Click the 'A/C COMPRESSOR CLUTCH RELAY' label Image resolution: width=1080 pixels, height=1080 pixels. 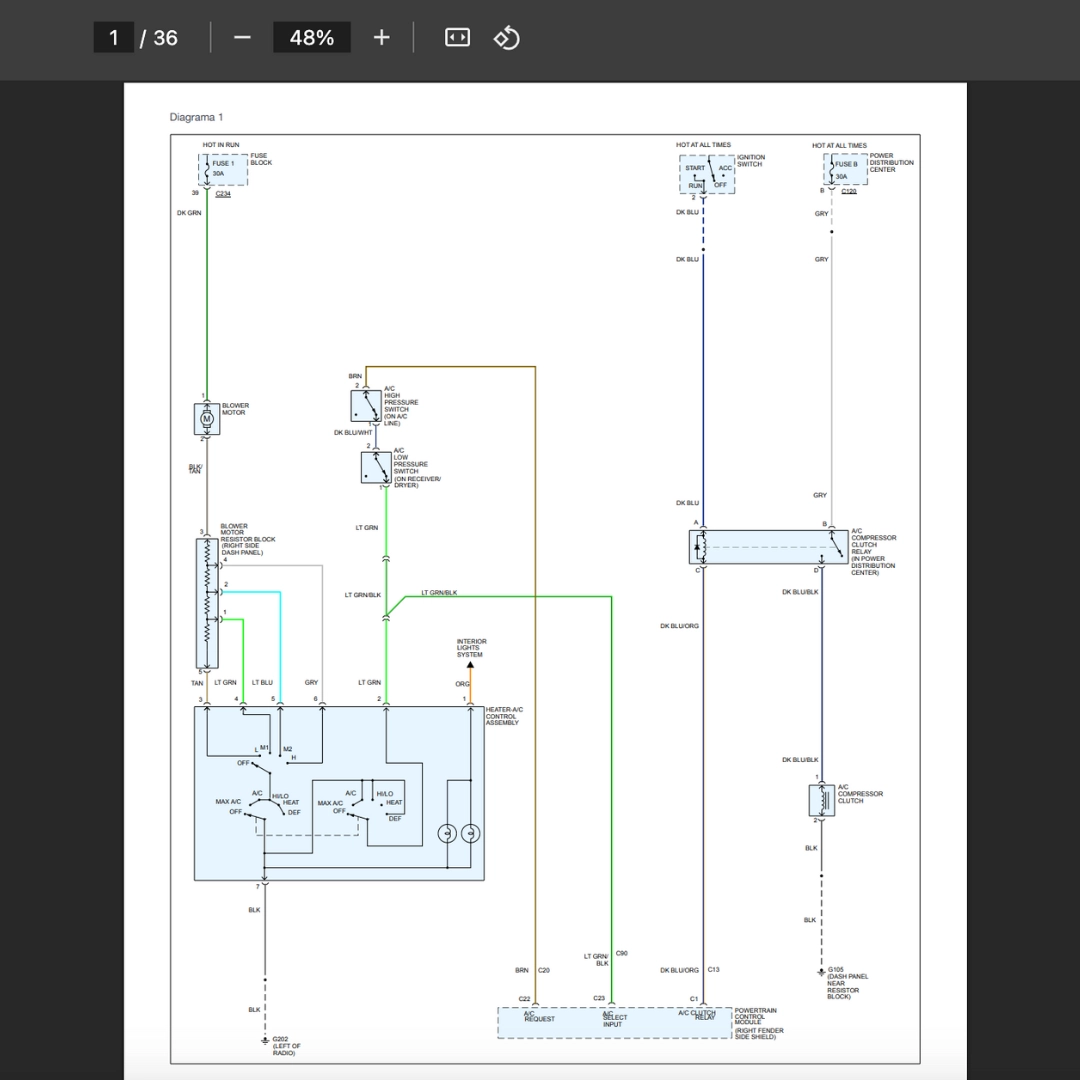(873, 552)
